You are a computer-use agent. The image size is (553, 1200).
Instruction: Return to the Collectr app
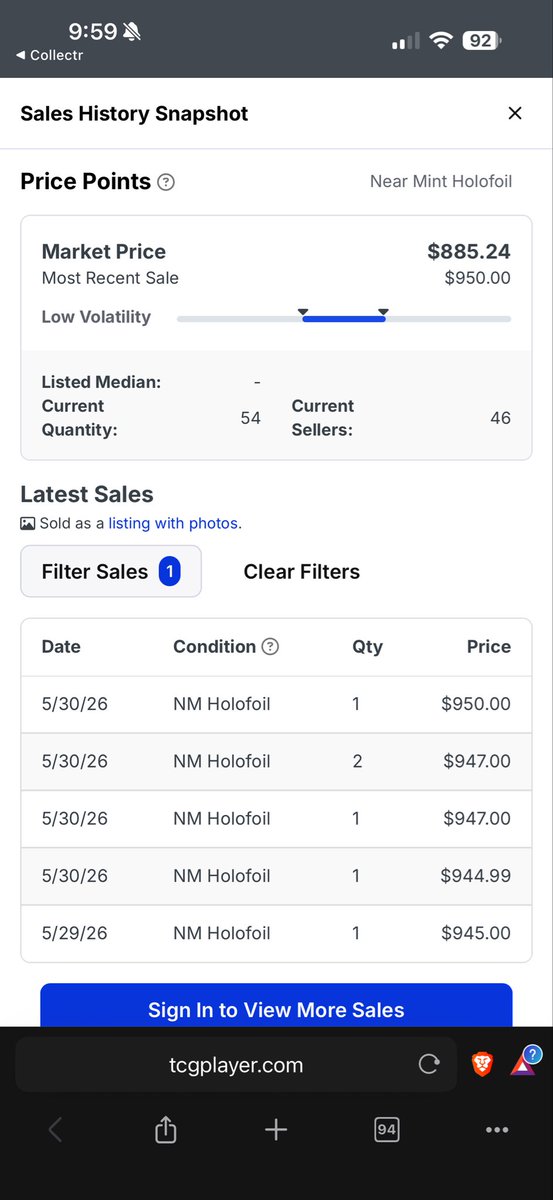[49, 55]
